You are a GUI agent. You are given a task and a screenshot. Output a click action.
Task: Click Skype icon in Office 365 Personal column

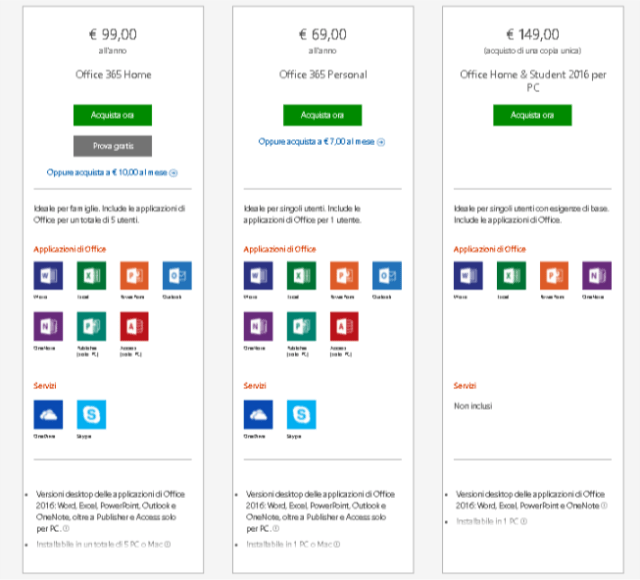pos(301,414)
